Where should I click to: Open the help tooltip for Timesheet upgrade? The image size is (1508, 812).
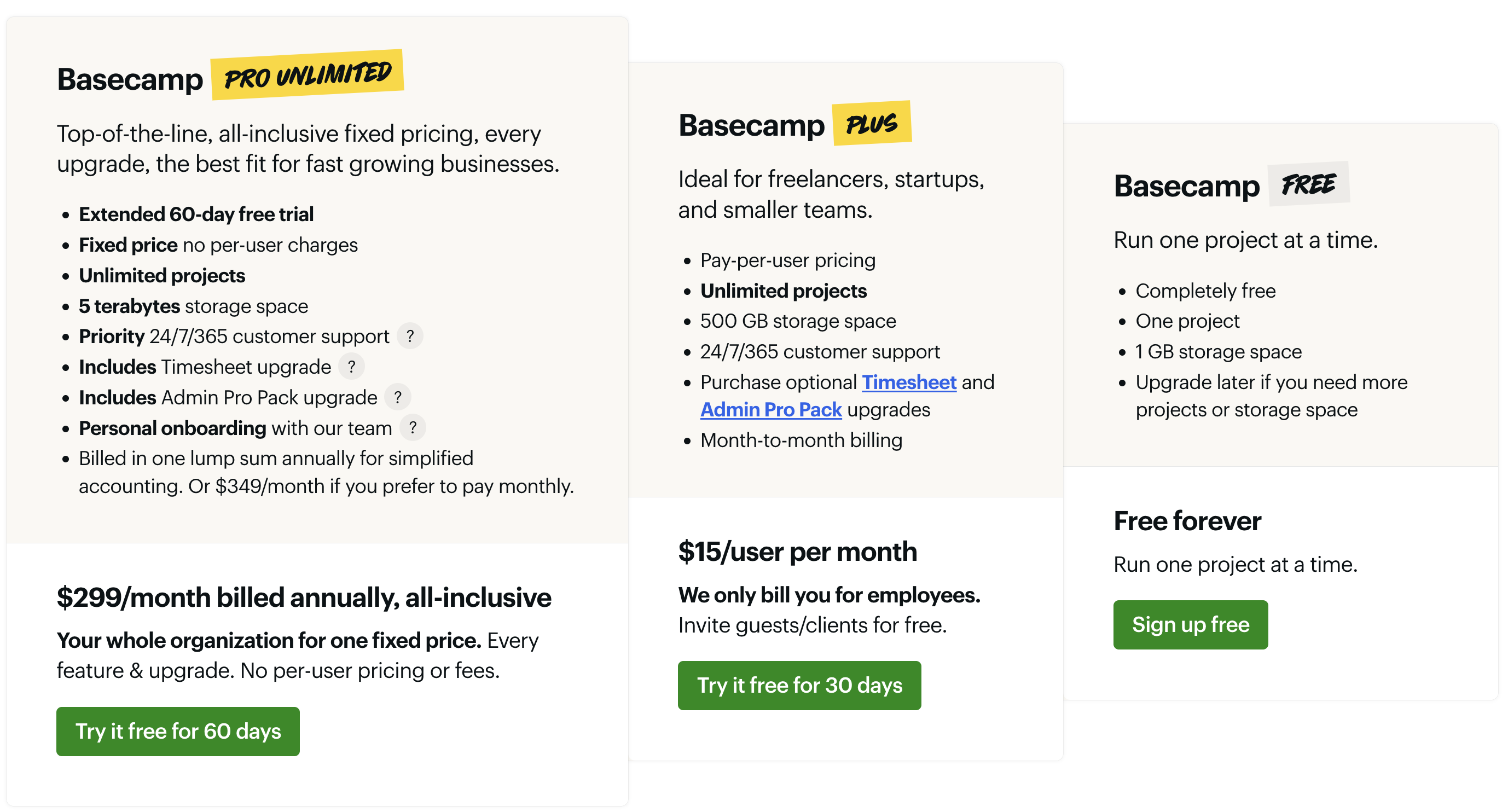pos(351,367)
